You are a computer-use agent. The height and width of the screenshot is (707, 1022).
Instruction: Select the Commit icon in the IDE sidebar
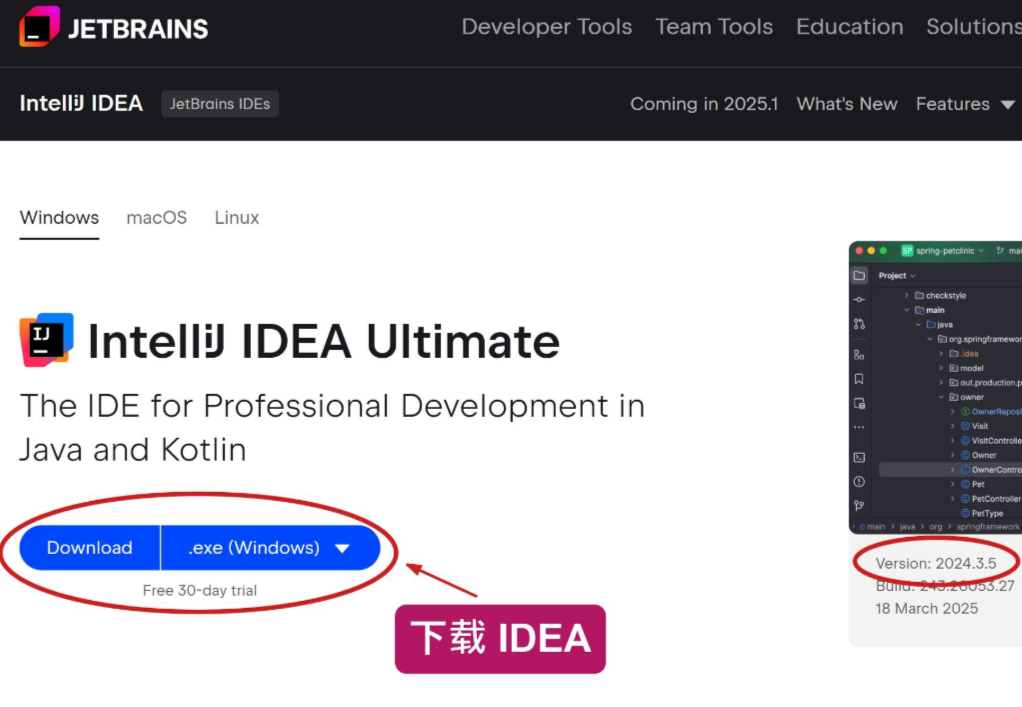859,300
